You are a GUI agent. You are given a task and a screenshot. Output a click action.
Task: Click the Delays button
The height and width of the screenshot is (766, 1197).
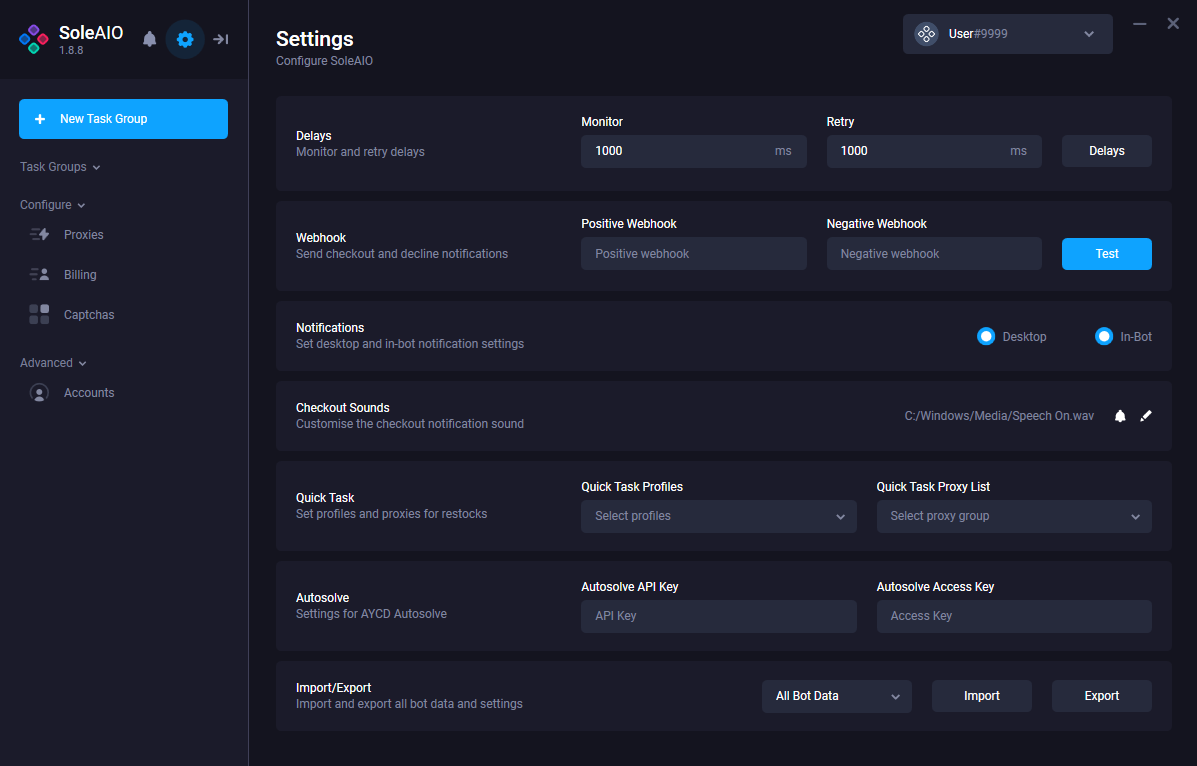[1107, 151]
